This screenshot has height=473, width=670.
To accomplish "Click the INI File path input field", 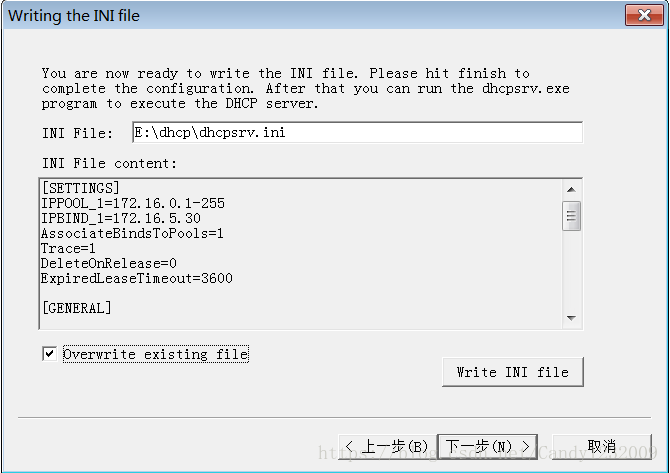I will coord(356,133).
